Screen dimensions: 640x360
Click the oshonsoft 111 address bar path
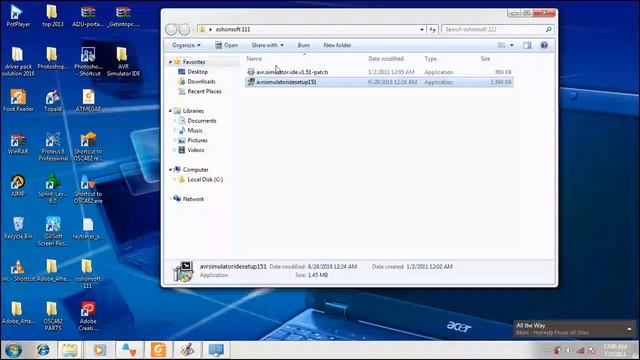233,29
